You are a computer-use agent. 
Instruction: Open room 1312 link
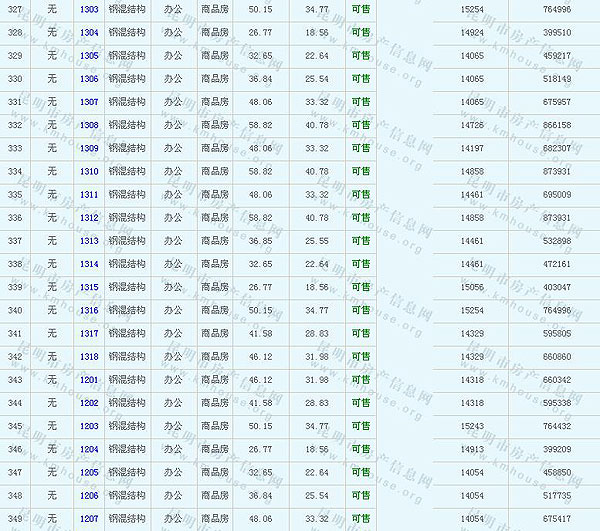(89, 218)
